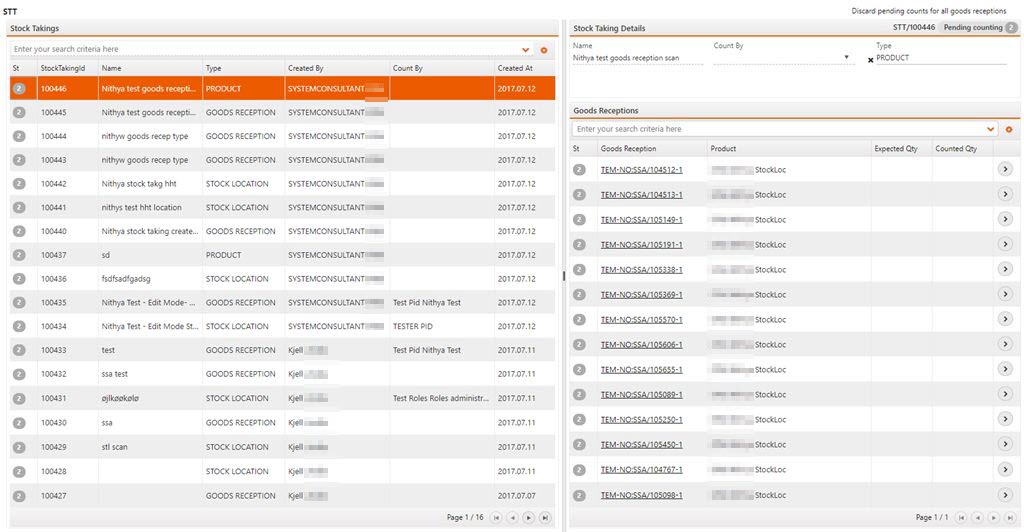1024x532 pixels.
Task: Click arrow button for TEM-NO:SSA/105606-1 row
Action: click(1005, 345)
